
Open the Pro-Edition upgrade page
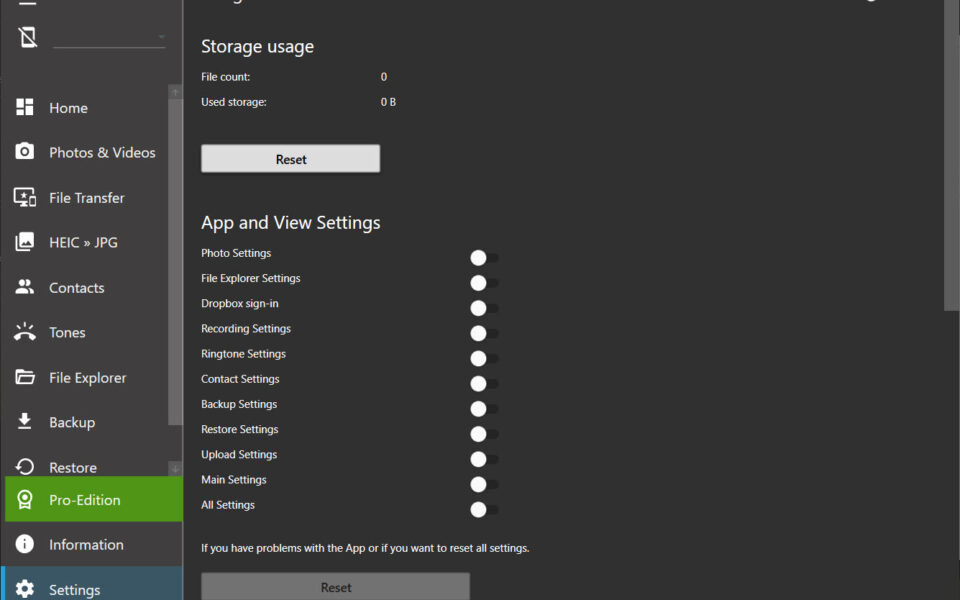click(x=94, y=500)
